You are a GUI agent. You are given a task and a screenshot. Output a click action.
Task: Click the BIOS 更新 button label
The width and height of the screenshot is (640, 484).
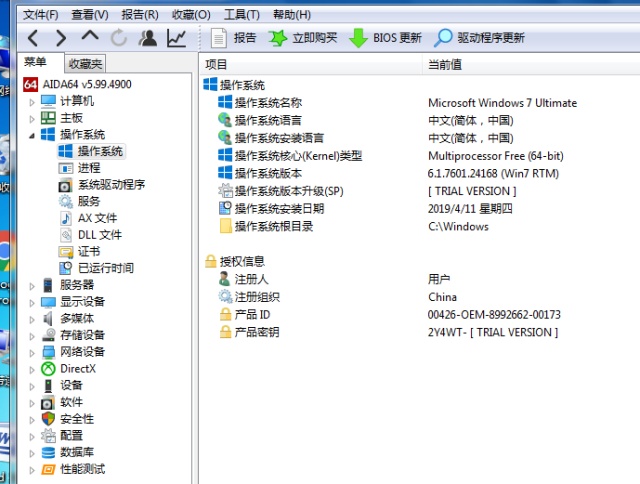click(x=397, y=38)
